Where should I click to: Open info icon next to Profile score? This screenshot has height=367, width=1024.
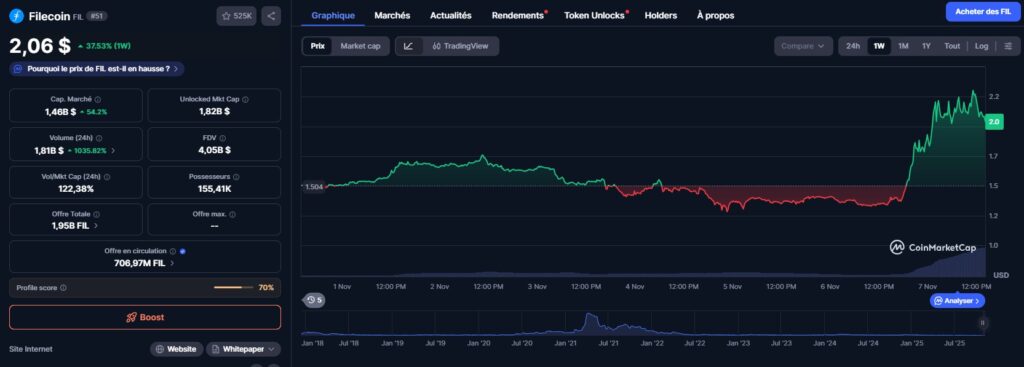[x=63, y=287]
